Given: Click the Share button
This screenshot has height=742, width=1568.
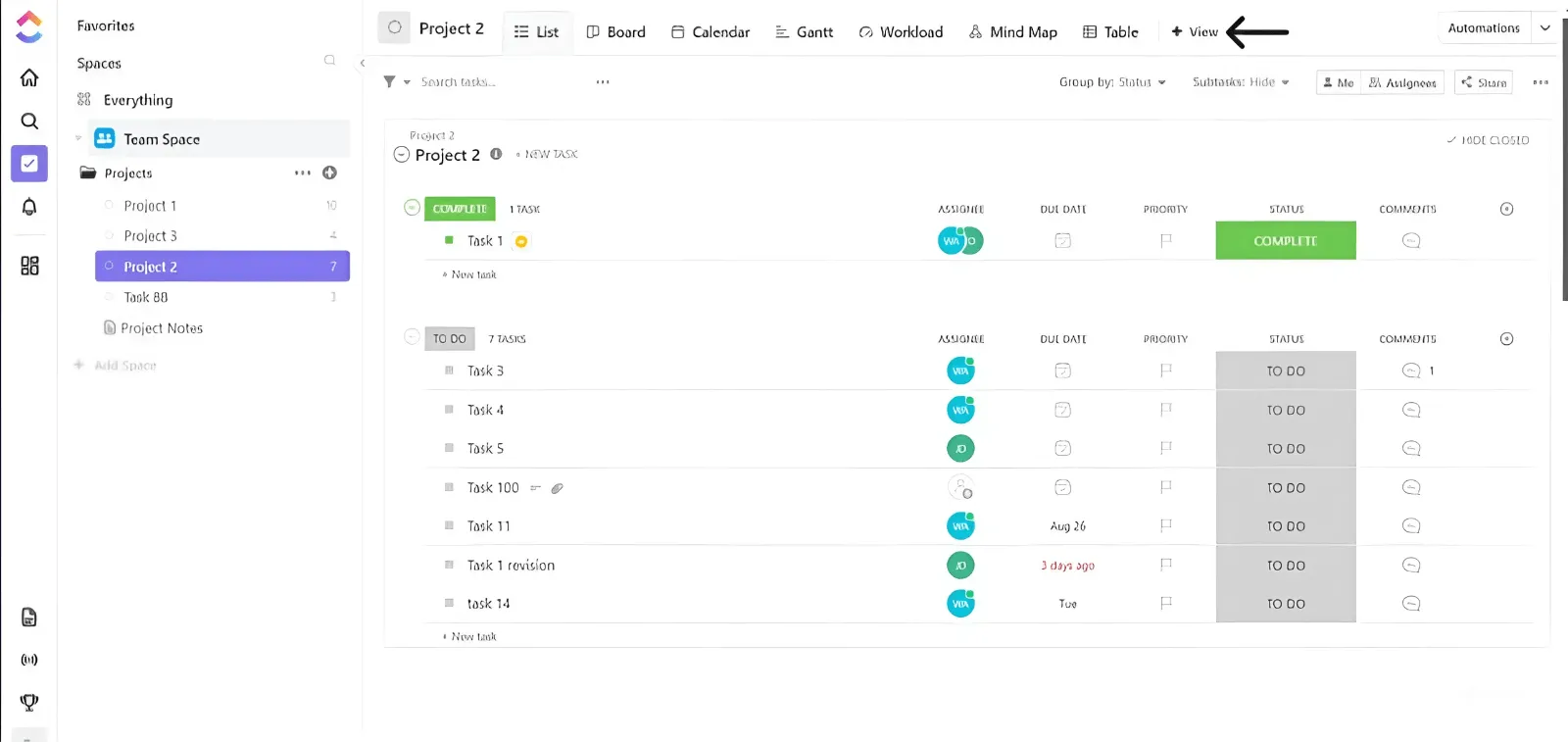Looking at the screenshot, I should [x=1484, y=82].
